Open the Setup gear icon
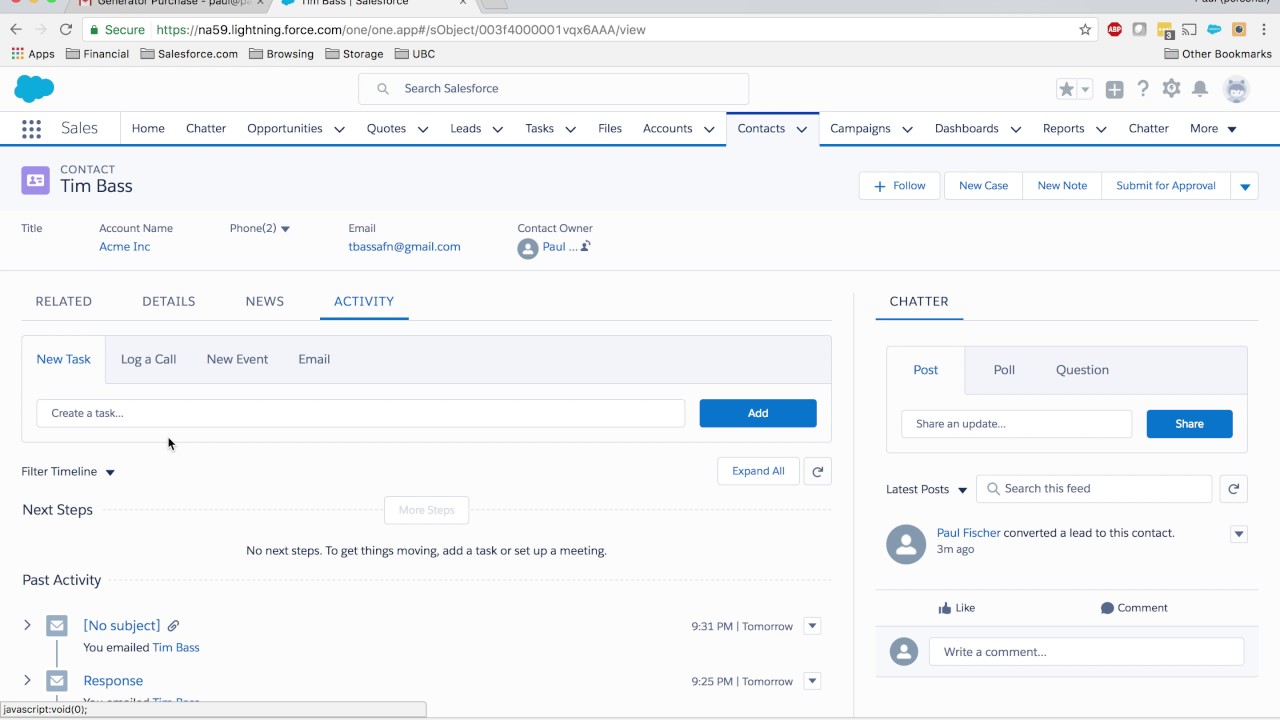This screenshot has width=1280, height=720. point(1172,89)
